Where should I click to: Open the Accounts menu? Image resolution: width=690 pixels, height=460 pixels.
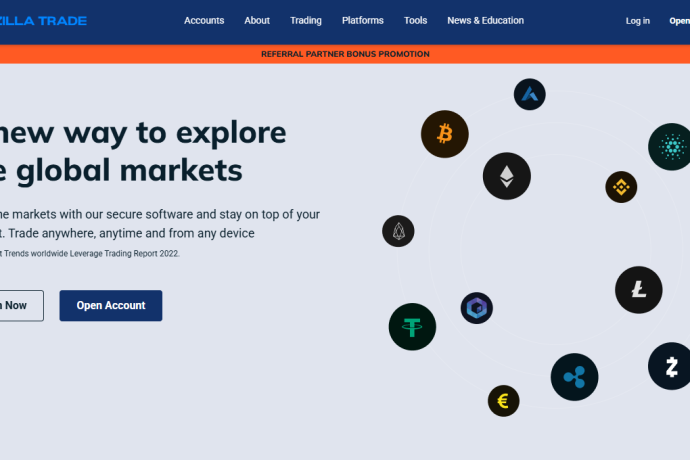pyautogui.click(x=204, y=21)
